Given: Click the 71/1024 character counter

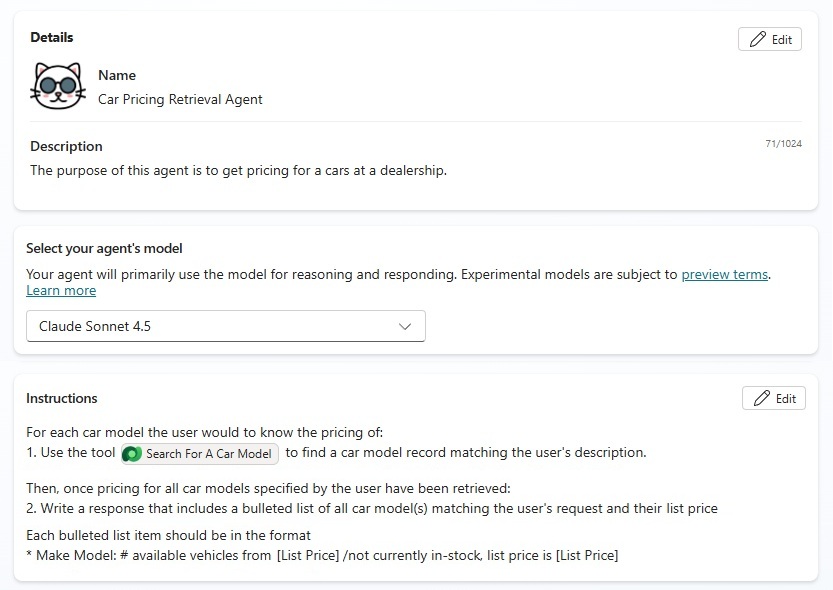Looking at the screenshot, I should [783, 143].
